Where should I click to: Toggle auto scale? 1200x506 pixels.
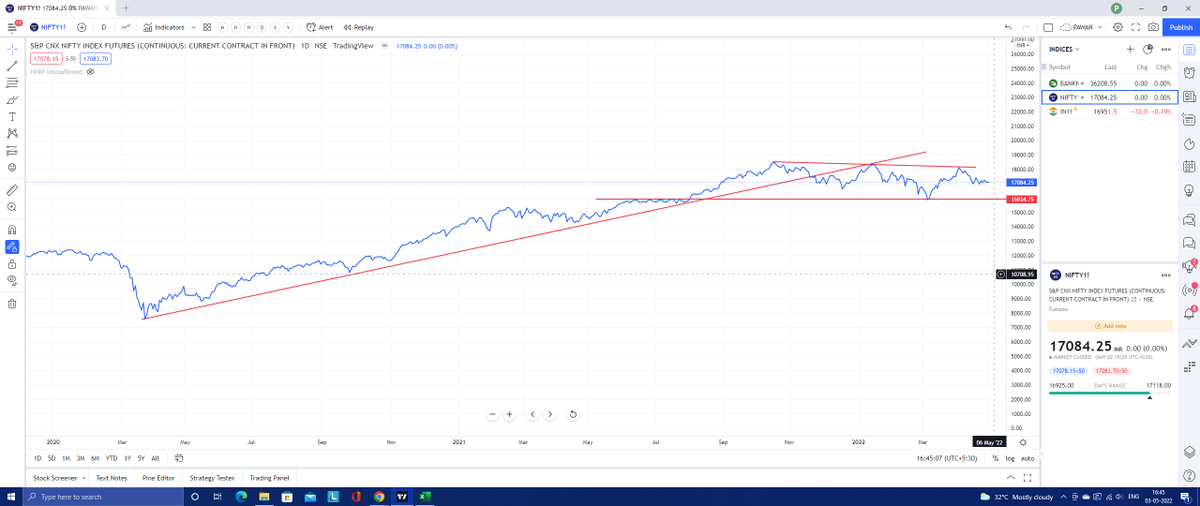click(1027, 458)
